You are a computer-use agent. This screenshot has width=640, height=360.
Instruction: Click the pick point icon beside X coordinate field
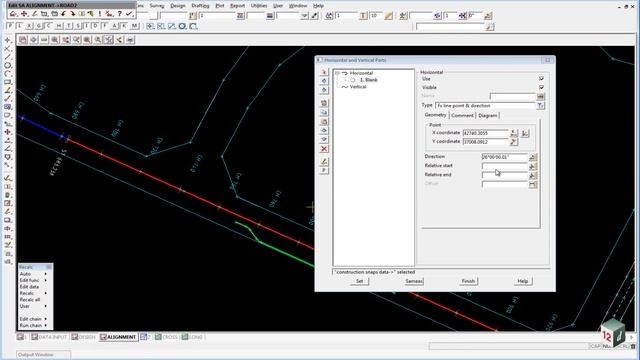[514, 133]
